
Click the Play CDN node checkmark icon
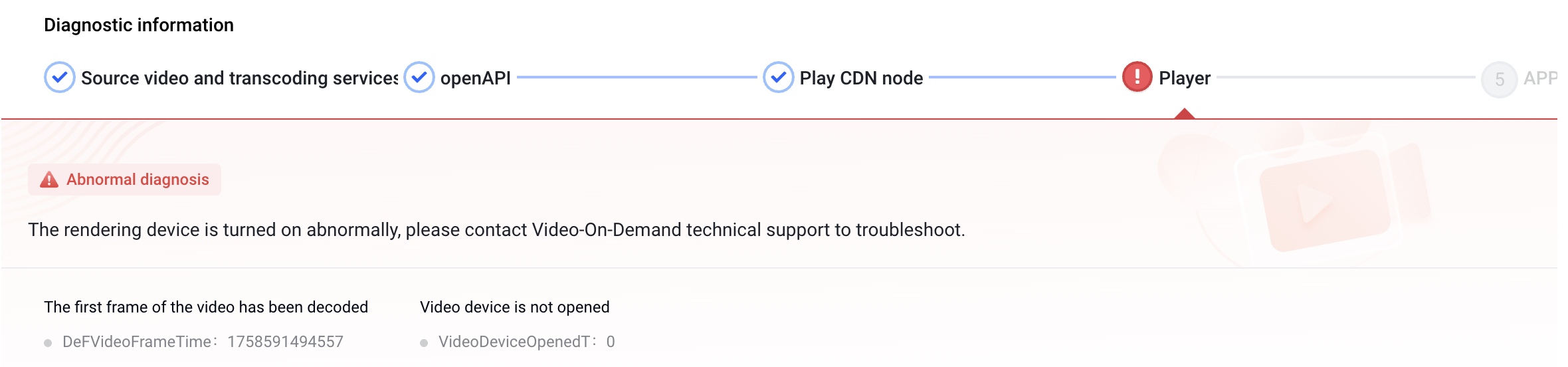tap(779, 77)
